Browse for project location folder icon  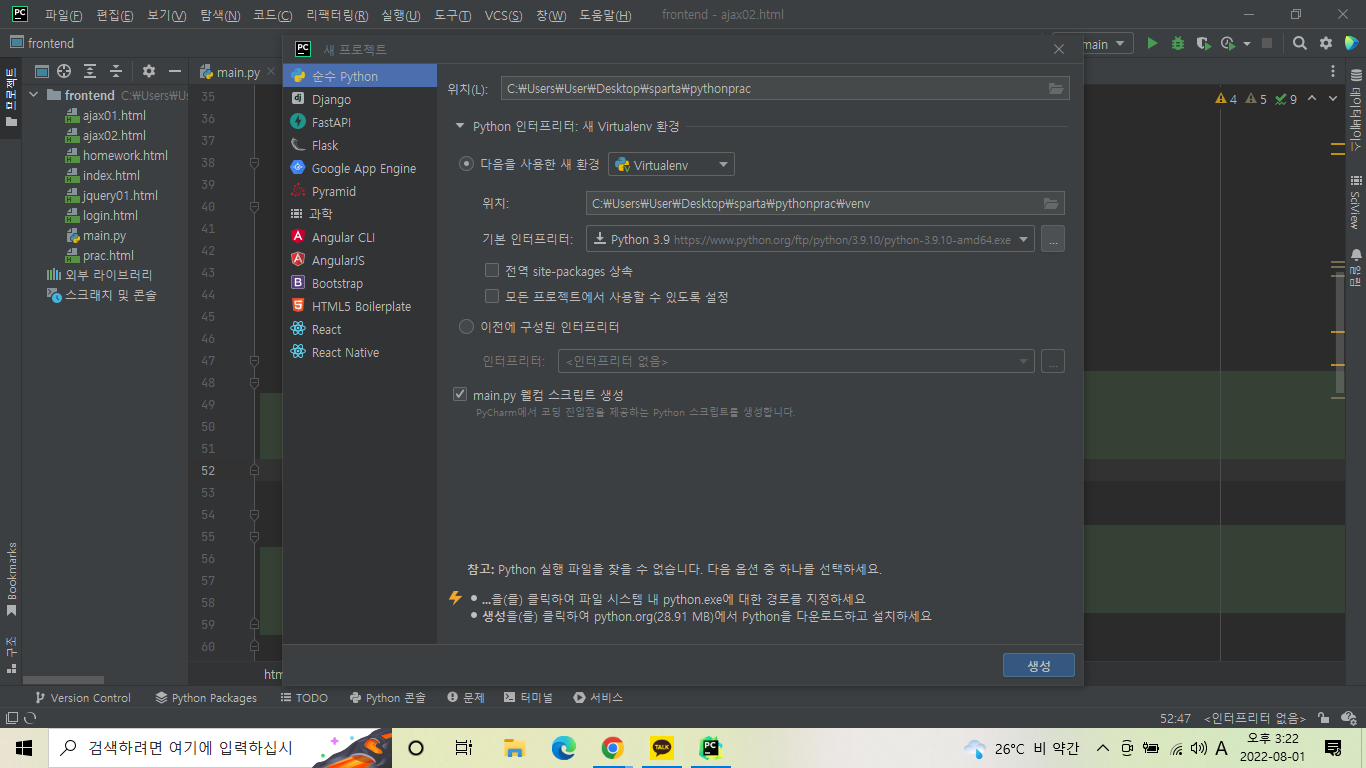(1056, 88)
